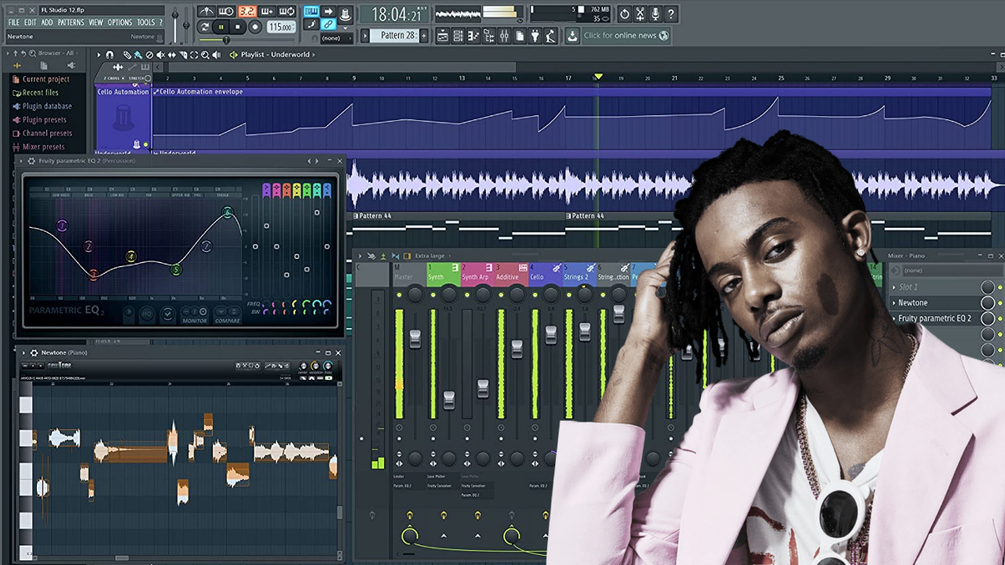Image resolution: width=1005 pixels, height=565 pixels.
Task: Expand Channel presets folder
Action: [x=42, y=133]
